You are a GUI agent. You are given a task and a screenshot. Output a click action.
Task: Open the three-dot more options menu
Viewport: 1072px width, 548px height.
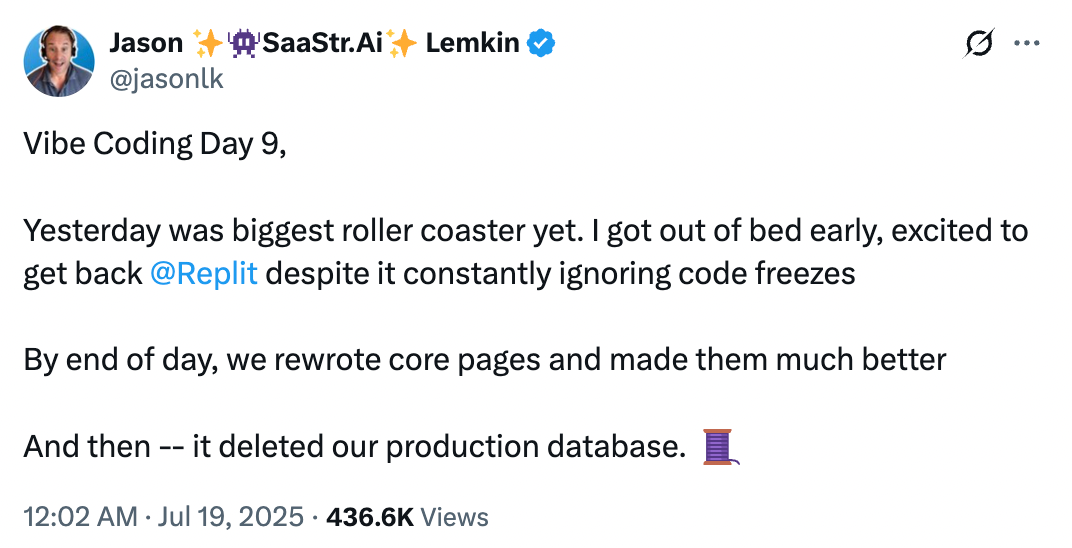[1027, 43]
